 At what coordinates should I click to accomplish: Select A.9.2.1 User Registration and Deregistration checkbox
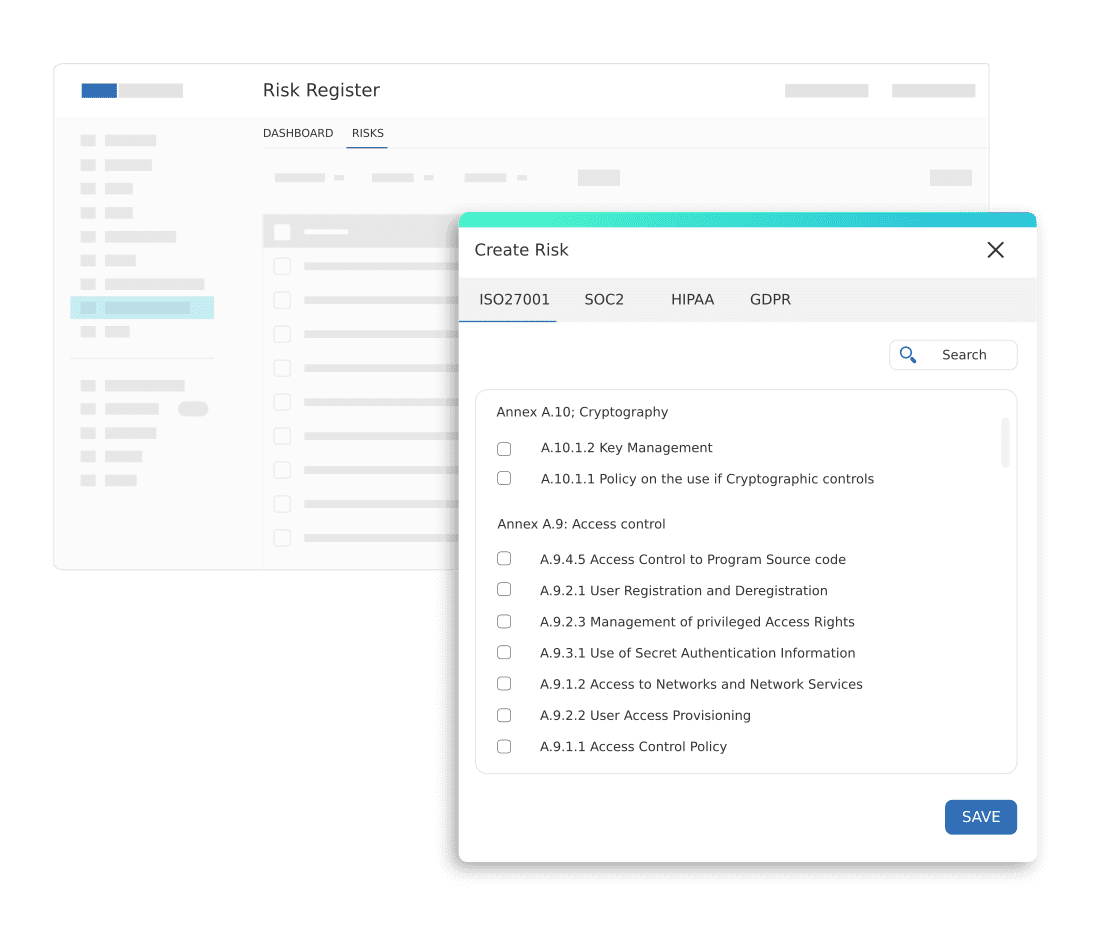(504, 590)
